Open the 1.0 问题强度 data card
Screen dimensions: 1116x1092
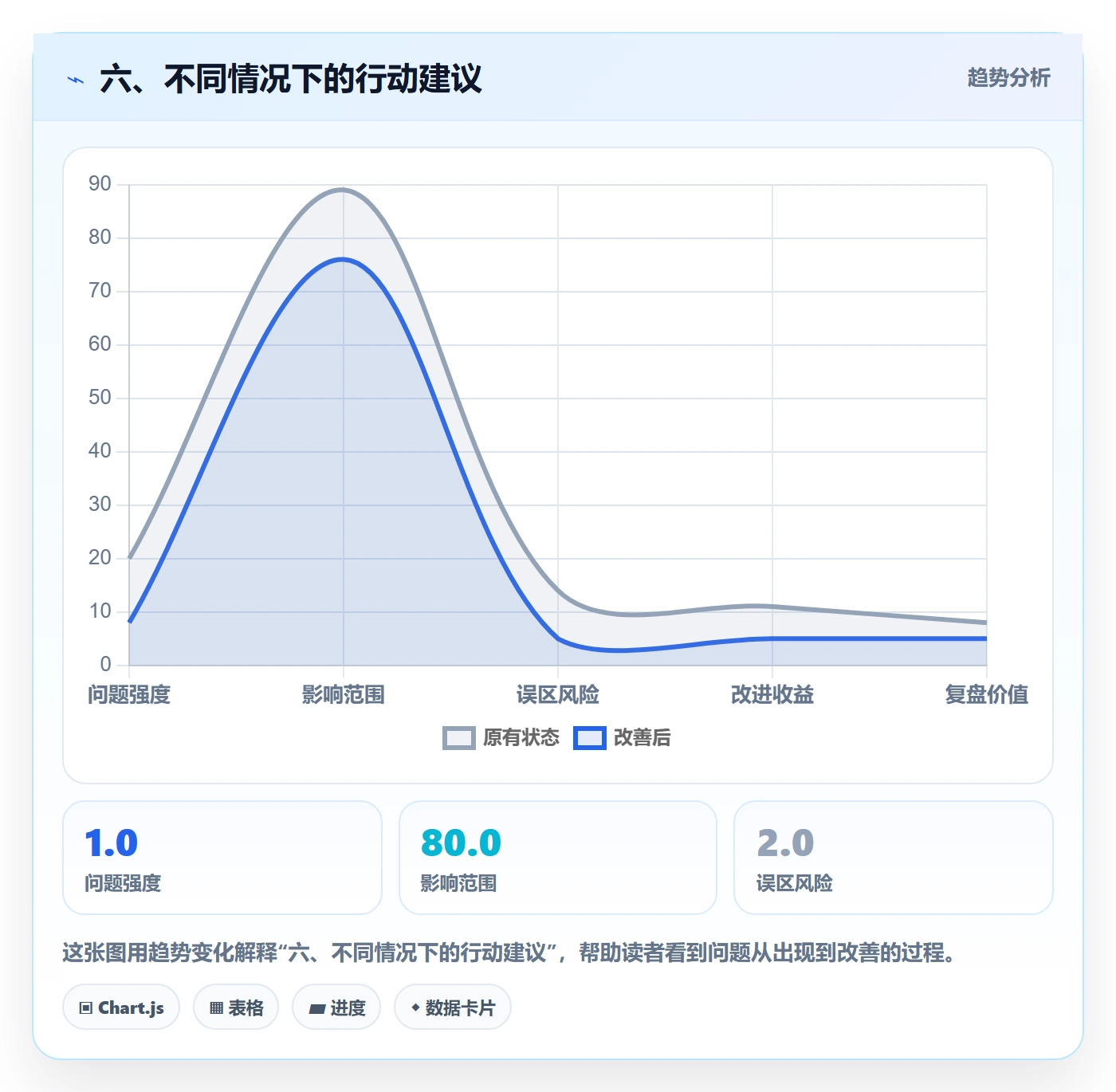222,858
